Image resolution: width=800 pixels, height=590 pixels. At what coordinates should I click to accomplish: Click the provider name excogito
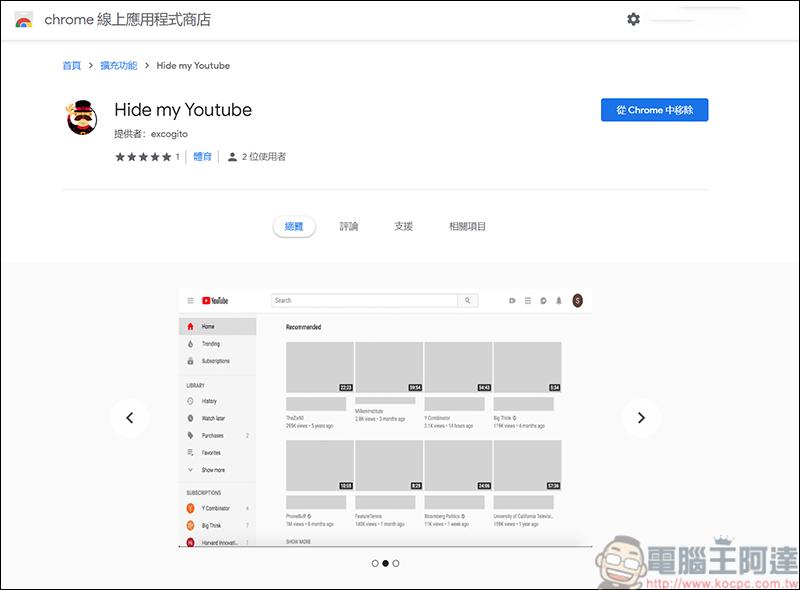click(169, 134)
